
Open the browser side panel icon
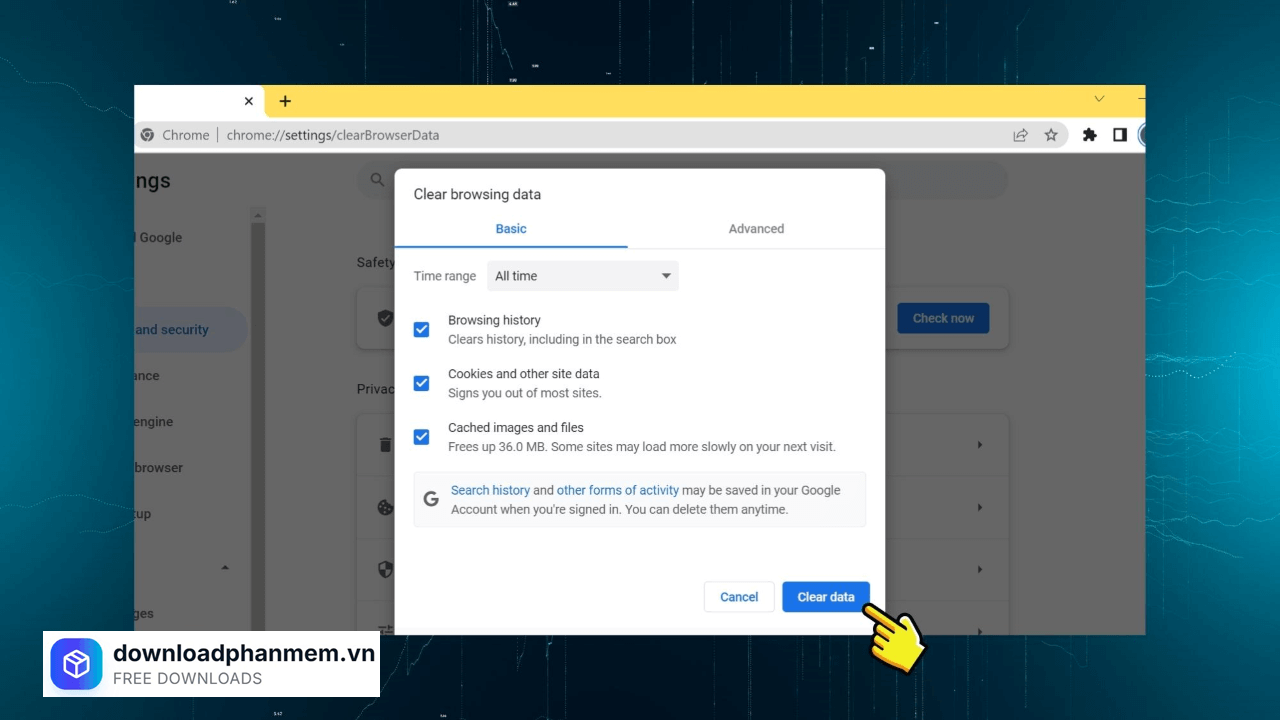pos(1120,134)
